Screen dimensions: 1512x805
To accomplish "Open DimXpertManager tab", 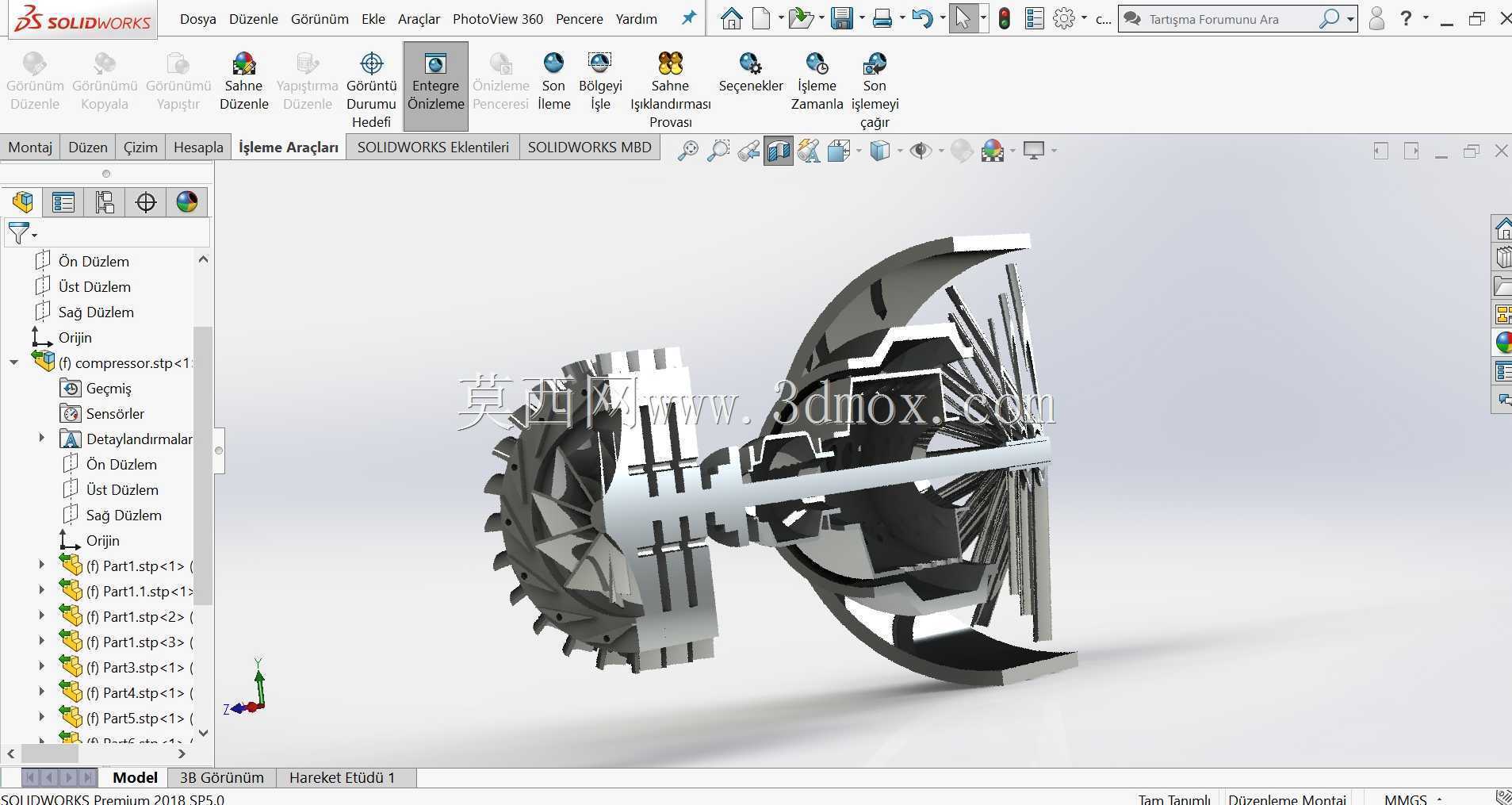I will [146, 202].
